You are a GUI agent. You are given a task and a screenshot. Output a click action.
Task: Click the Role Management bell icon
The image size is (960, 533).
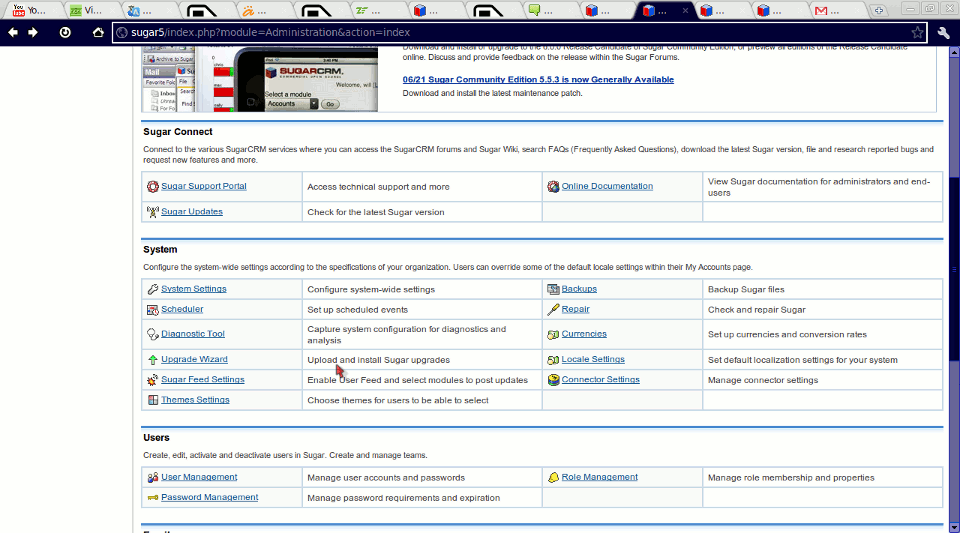(553, 478)
